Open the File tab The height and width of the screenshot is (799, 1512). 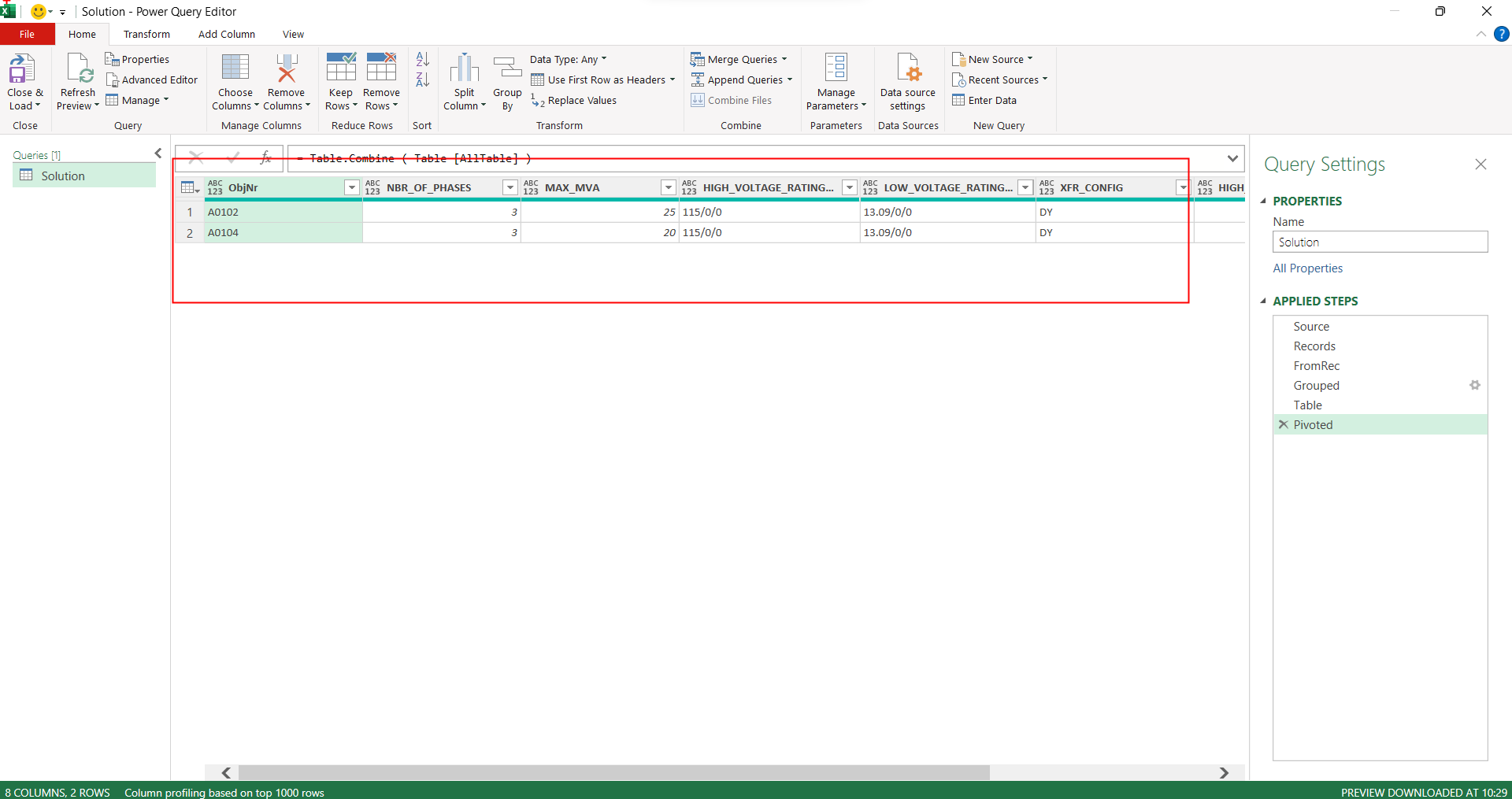click(27, 34)
